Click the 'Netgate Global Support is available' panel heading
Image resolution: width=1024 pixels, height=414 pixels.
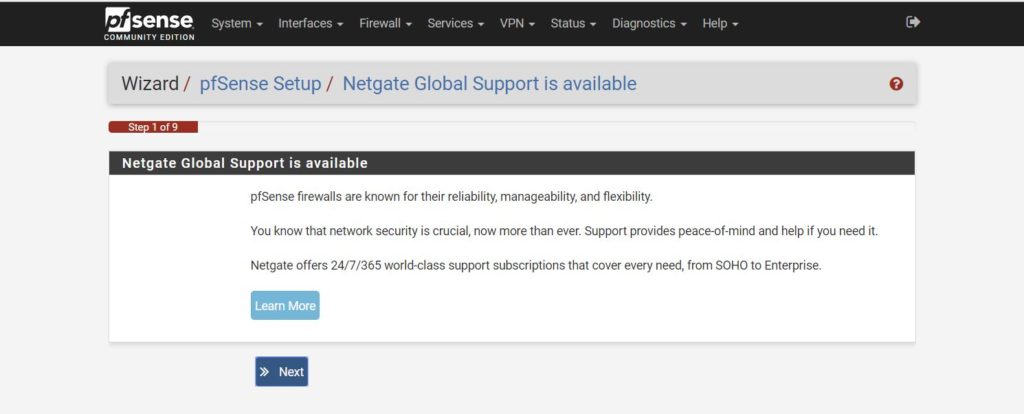(x=245, y=163)
